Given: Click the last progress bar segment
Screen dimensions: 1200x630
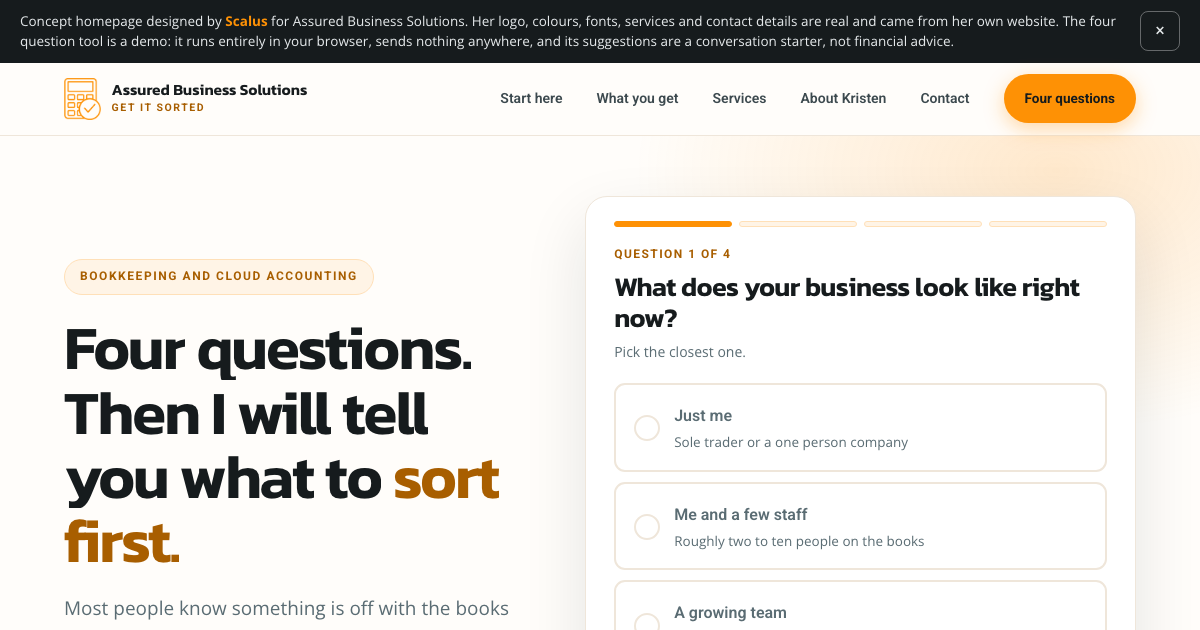Looking at the screenshot, I should 1048,224.
